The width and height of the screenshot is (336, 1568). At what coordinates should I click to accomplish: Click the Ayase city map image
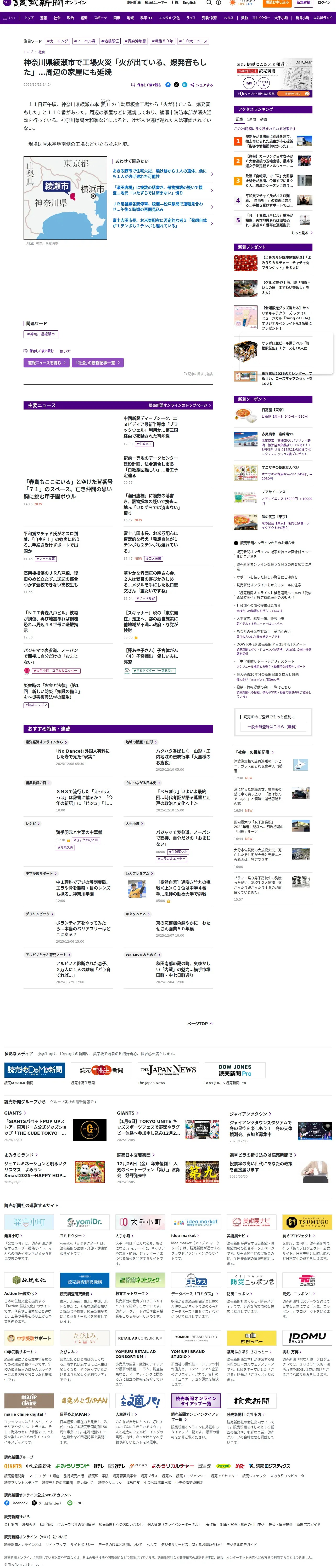65,198
